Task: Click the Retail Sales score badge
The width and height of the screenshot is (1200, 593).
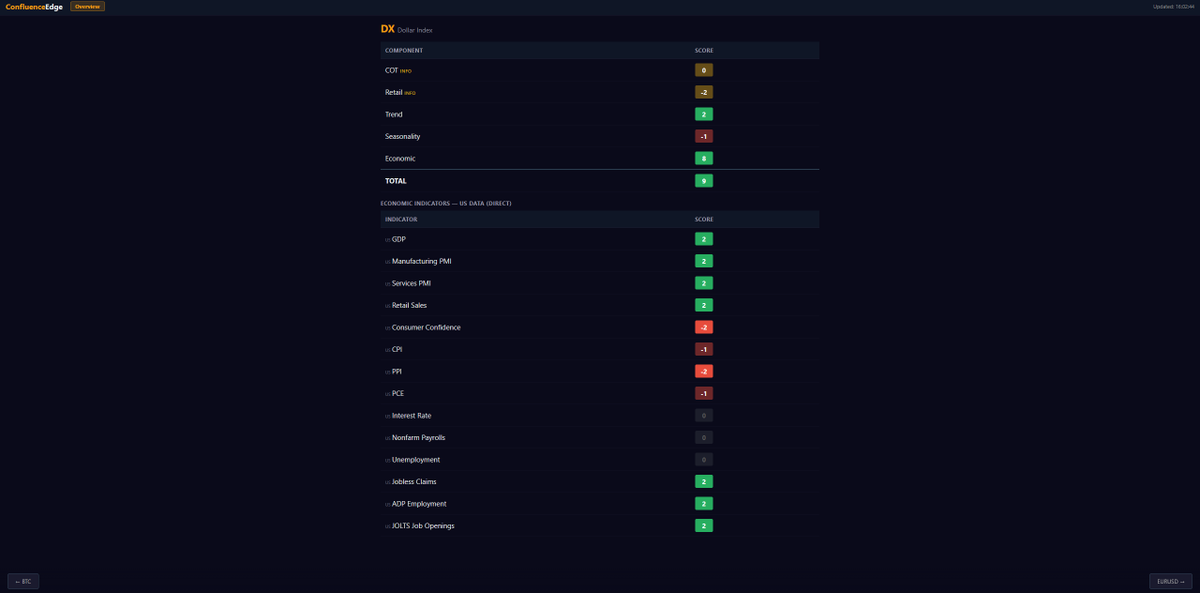Action: pyautogui.click(x=704, y=305)
